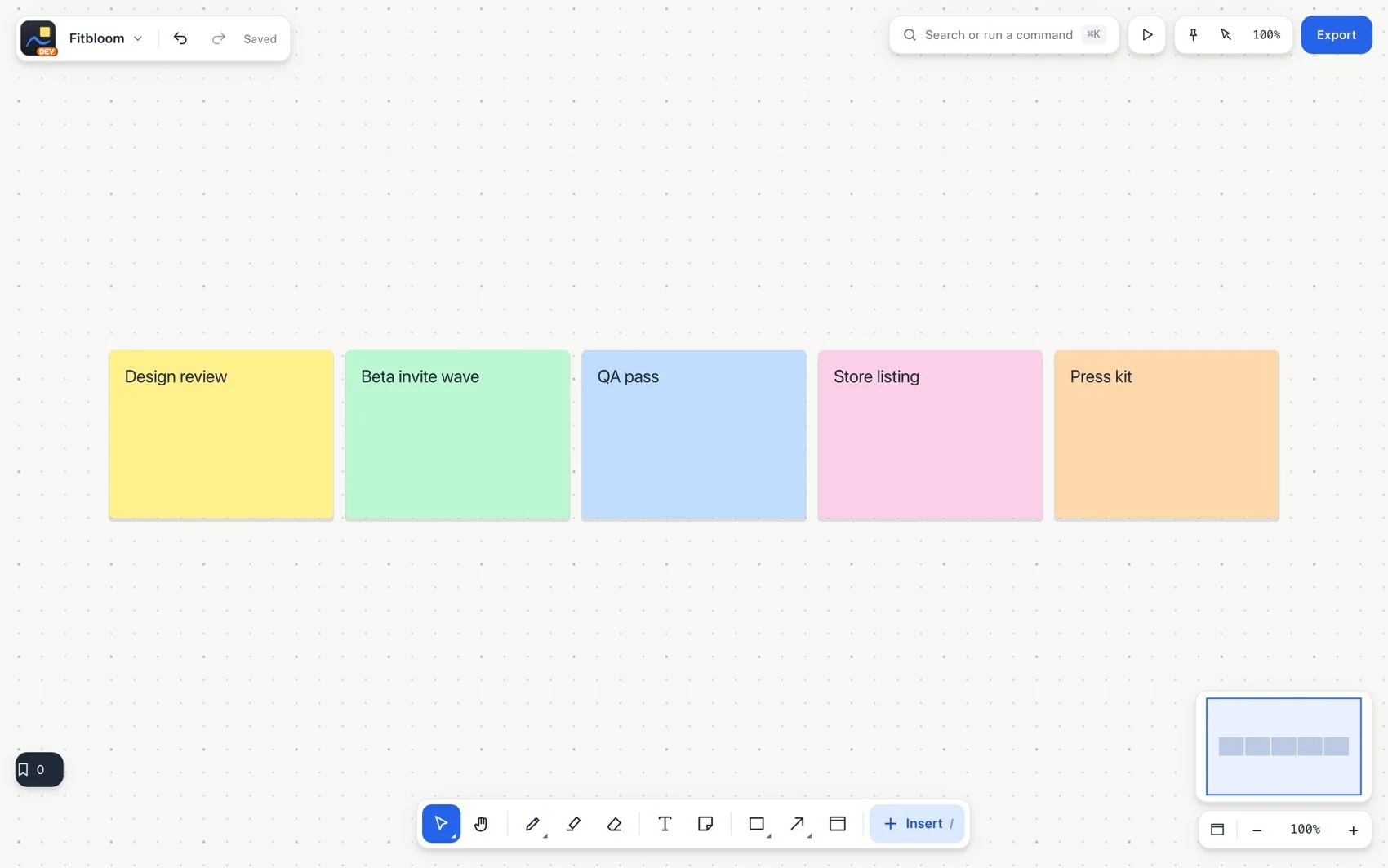Select the pointer selection tool

[441, 823]
